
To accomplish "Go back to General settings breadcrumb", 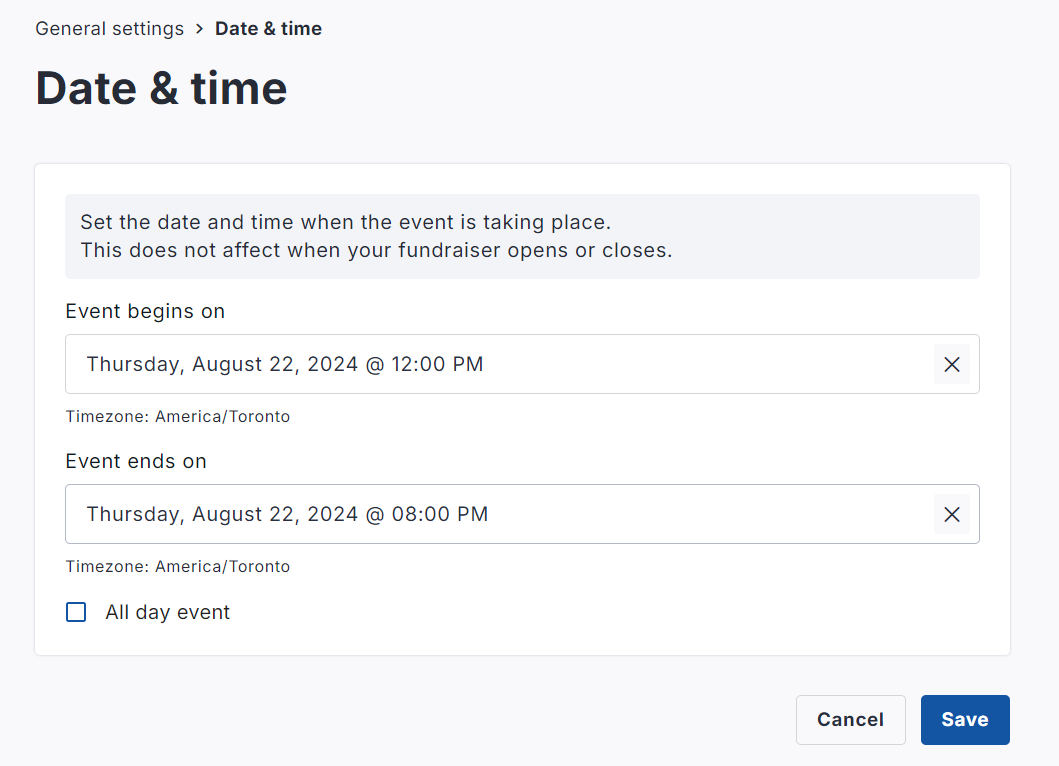I will coord(110,28).
